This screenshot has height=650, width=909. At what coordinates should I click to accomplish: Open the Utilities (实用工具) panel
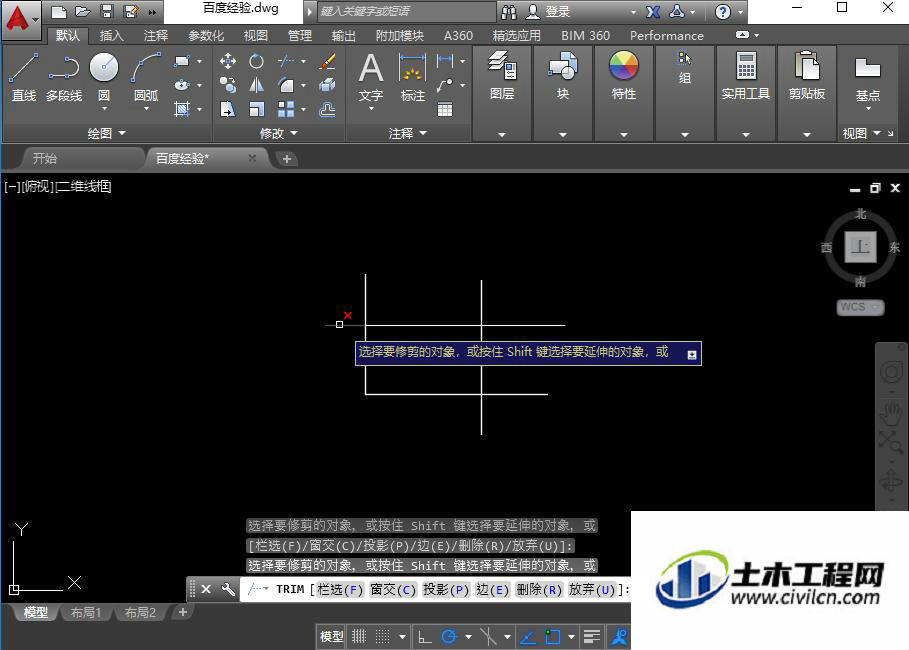pyautogui.click(x=746, y=75)
